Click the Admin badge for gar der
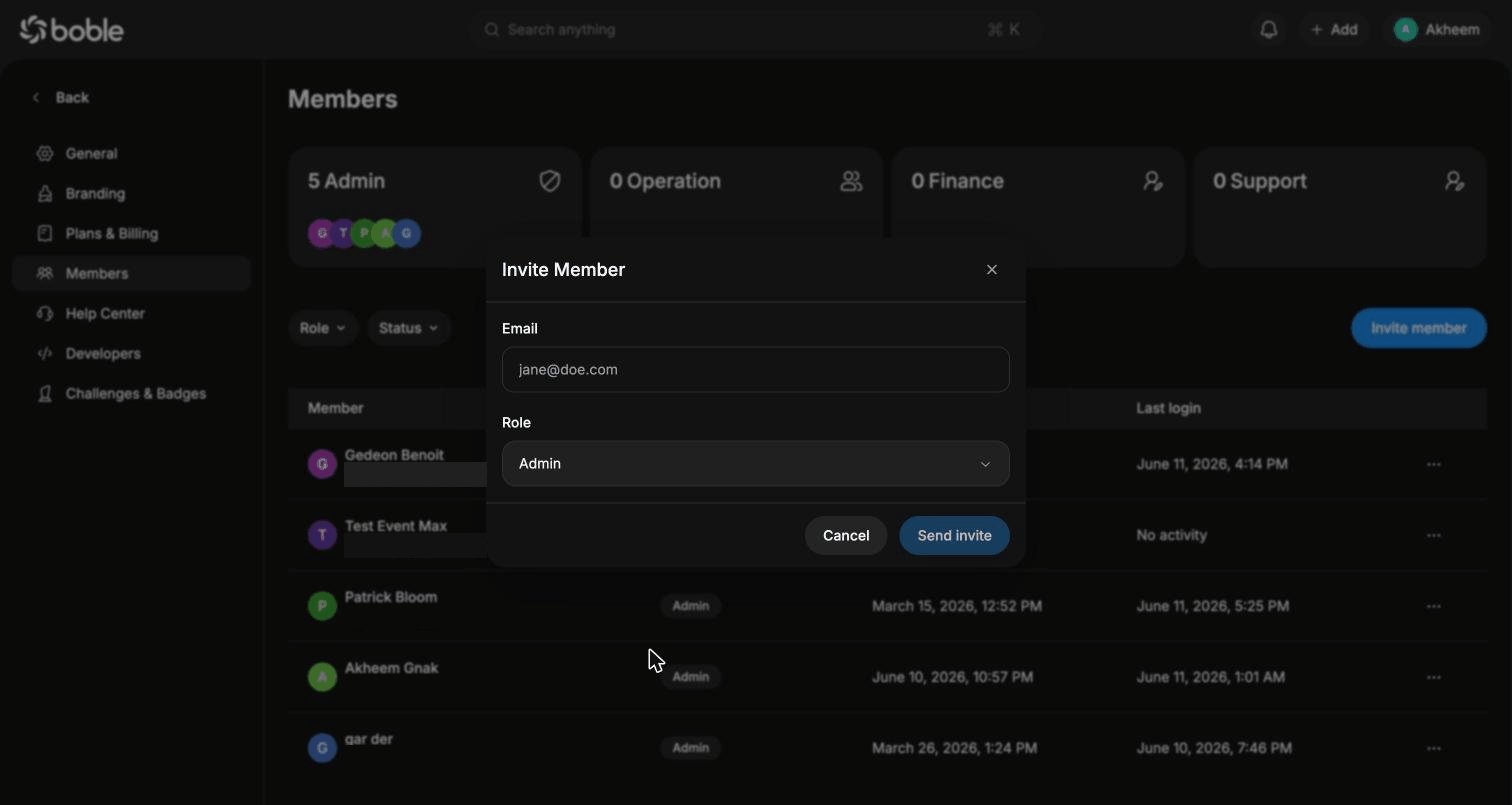1512x805 pixels. tap(691, 748)
